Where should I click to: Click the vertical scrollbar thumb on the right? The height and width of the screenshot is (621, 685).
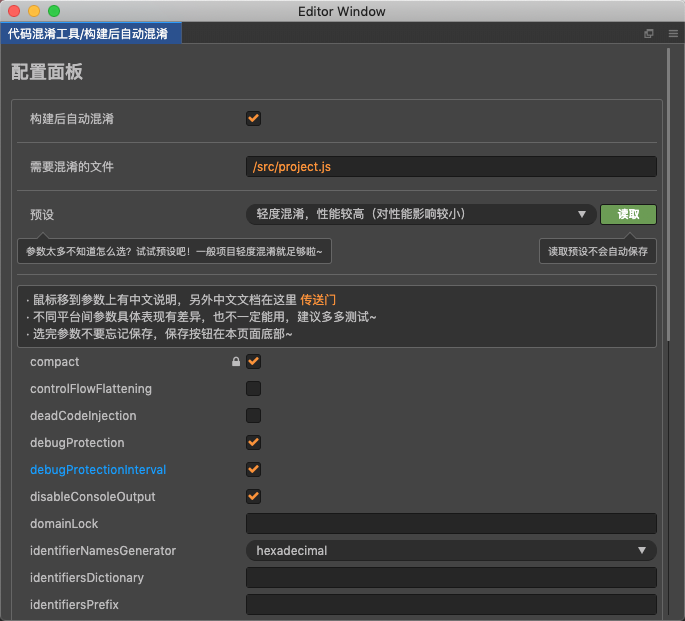(x=668, y=195)
